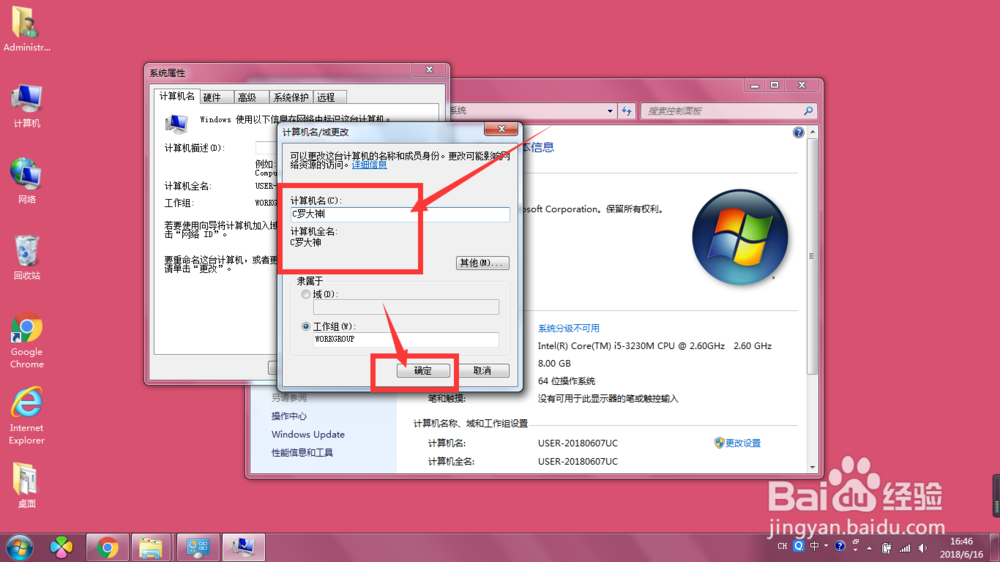1000x562 pixels.
Task: Click help icon in System control panel
Action: 798,132
